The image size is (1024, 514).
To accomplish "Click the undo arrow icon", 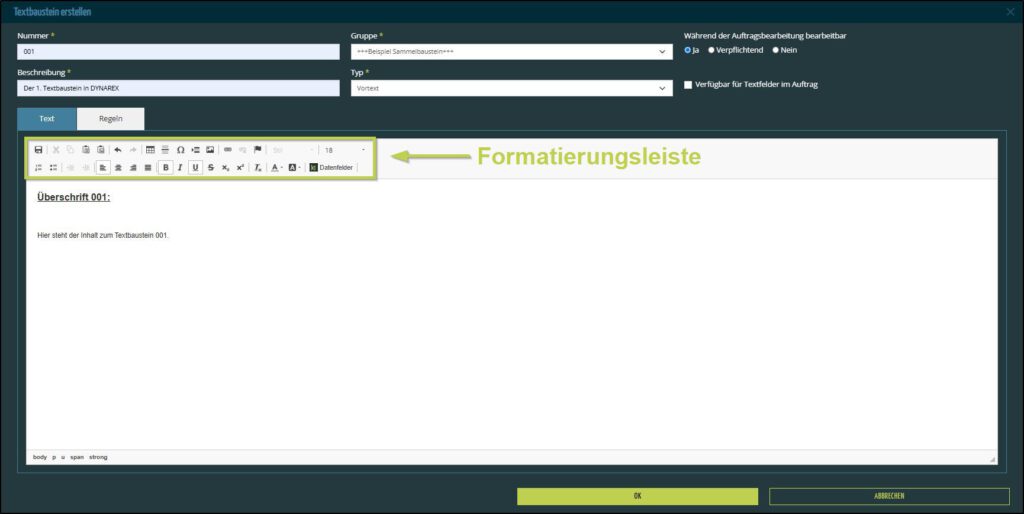I will tap(118, 150).
